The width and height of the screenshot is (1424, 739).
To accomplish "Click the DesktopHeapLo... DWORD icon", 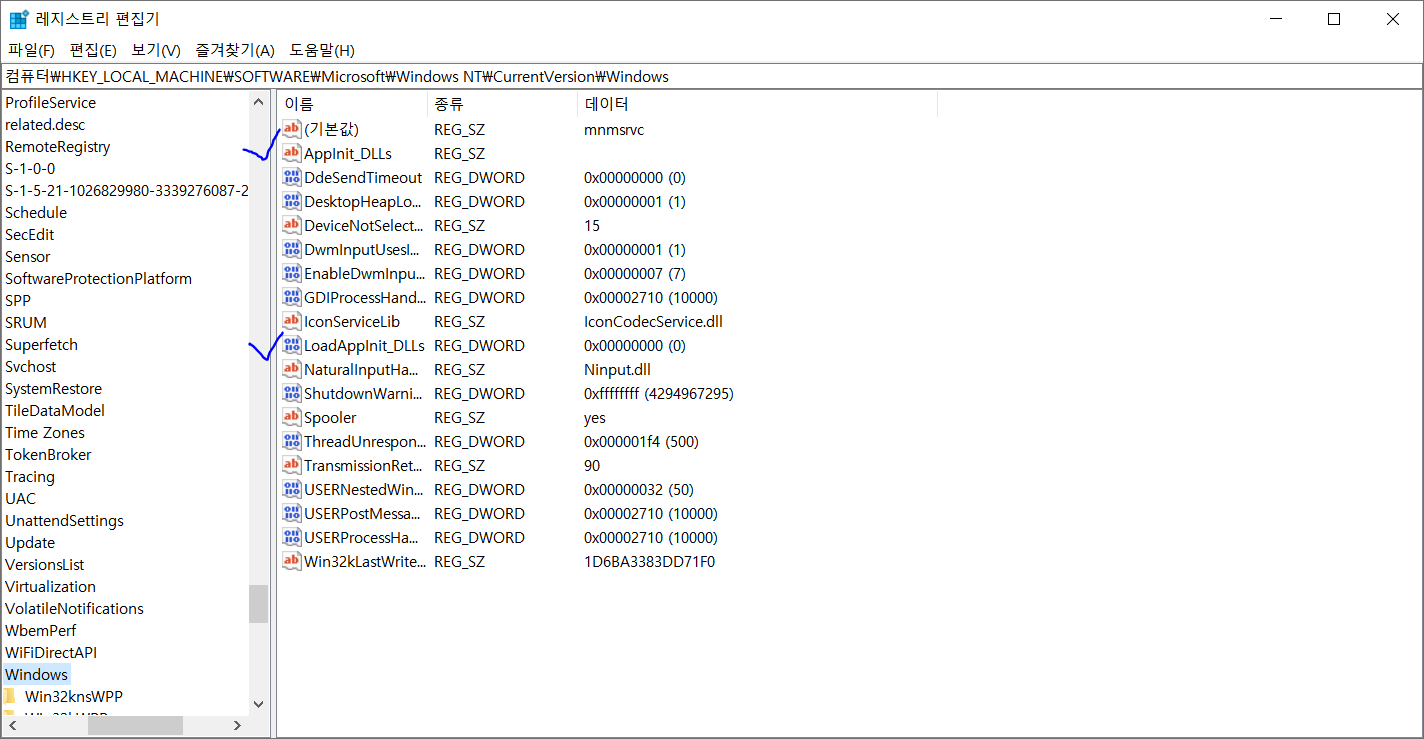I will tap(291, 201).
